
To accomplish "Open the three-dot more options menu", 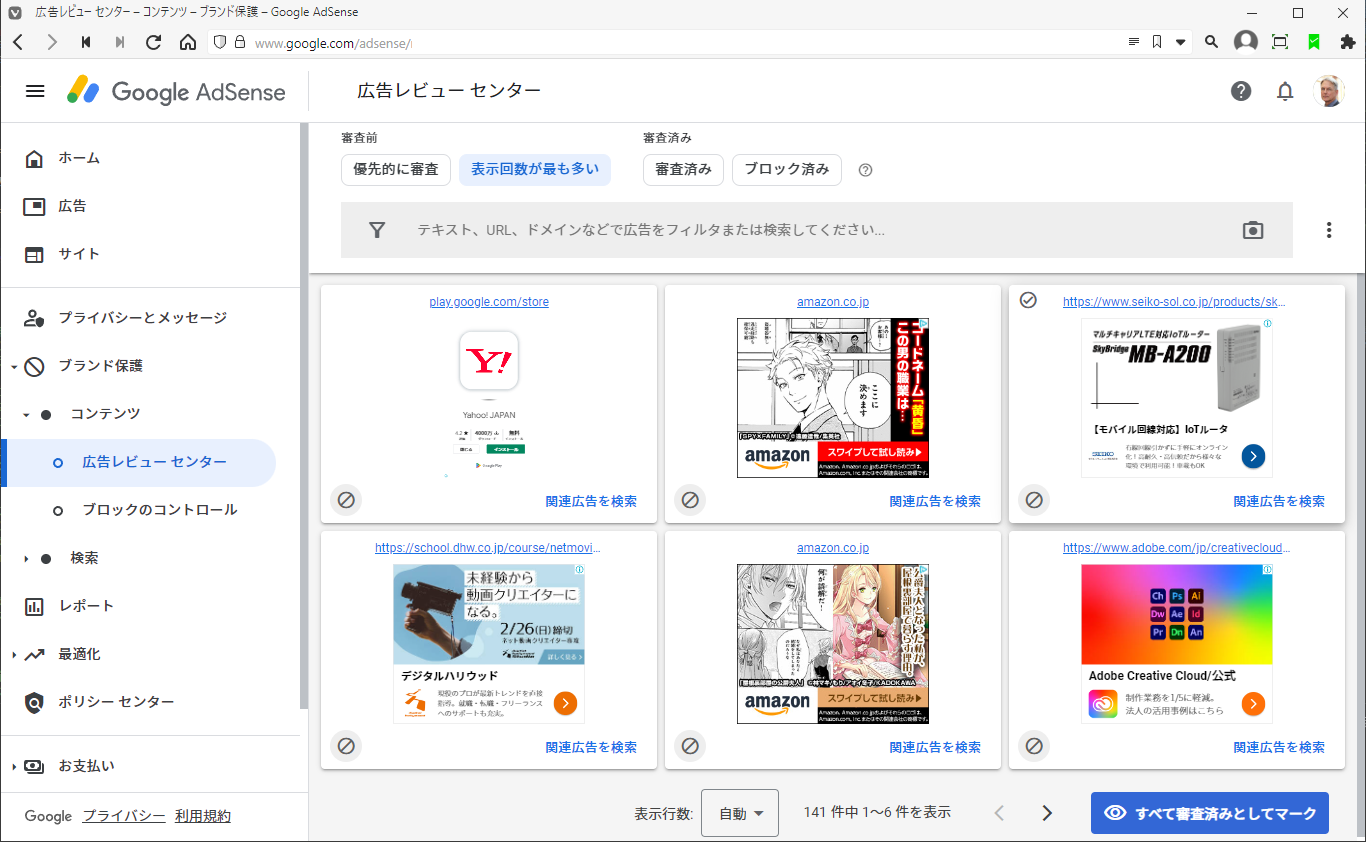I will pyautogui.click(x=1329, y=230).
